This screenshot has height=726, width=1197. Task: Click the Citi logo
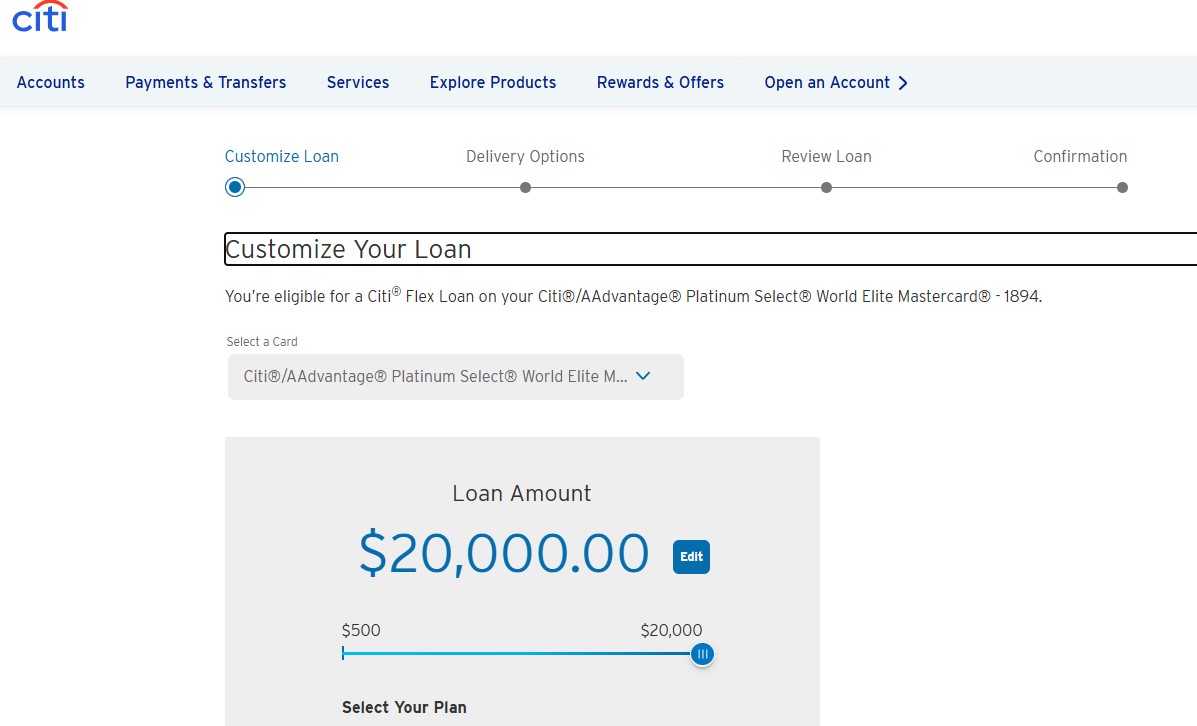pyautogui.click(x=40, y=16)
